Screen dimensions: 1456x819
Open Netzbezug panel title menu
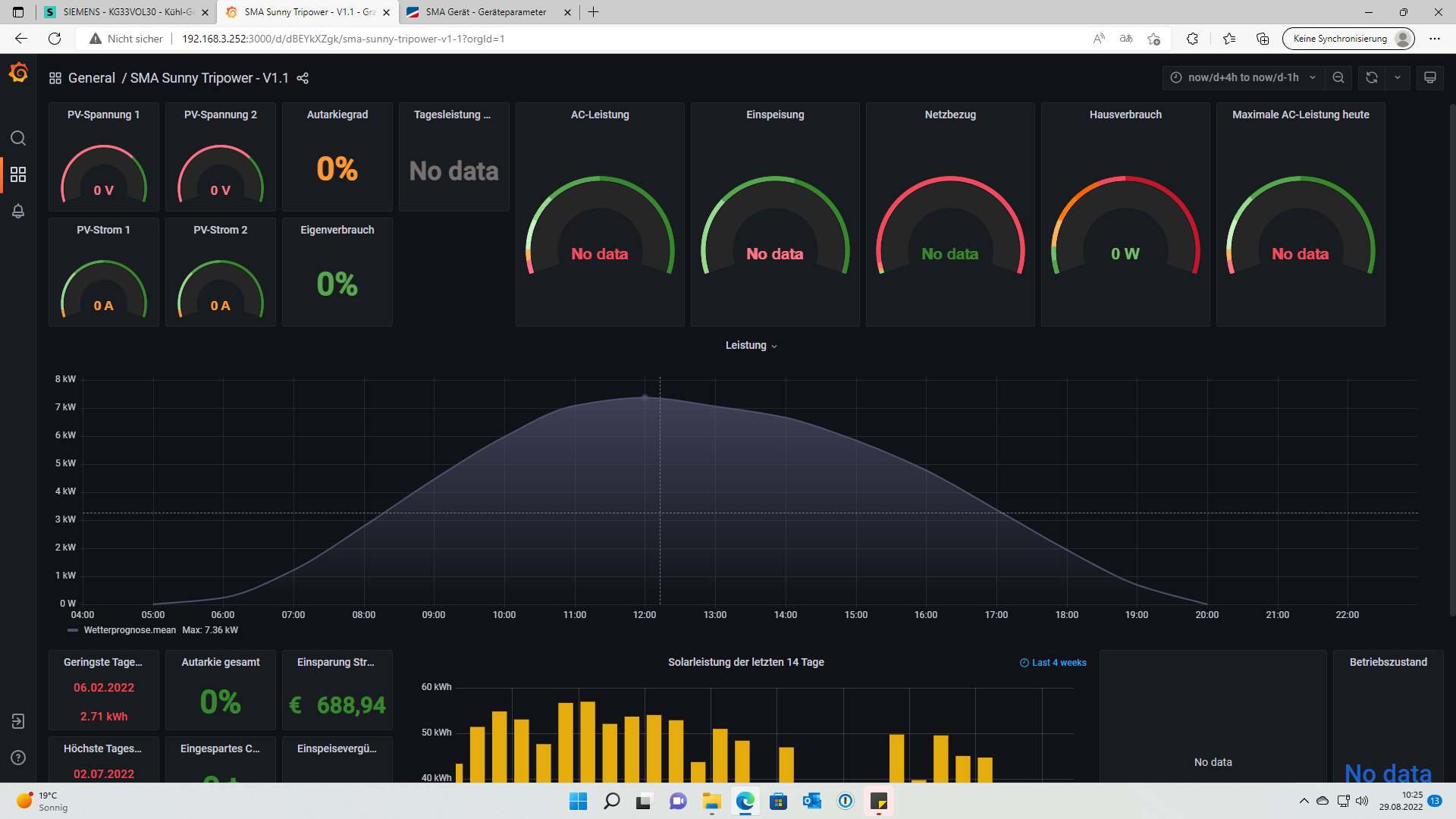(950, 115)
